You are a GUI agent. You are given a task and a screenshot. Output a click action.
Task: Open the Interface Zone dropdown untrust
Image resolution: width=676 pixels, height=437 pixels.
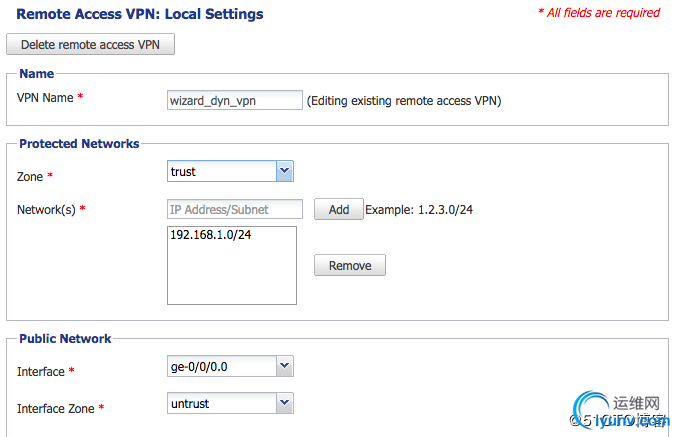[x=230, y=403]
